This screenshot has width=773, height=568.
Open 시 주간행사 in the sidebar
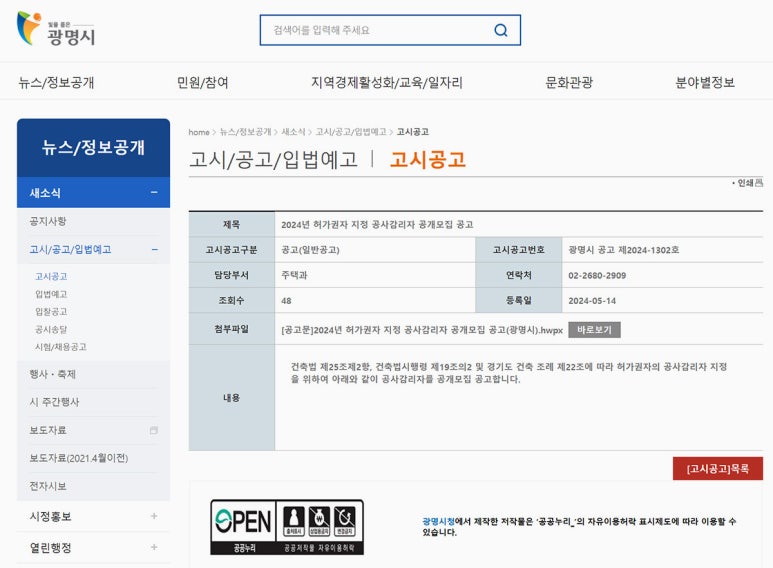click(54, 402)
